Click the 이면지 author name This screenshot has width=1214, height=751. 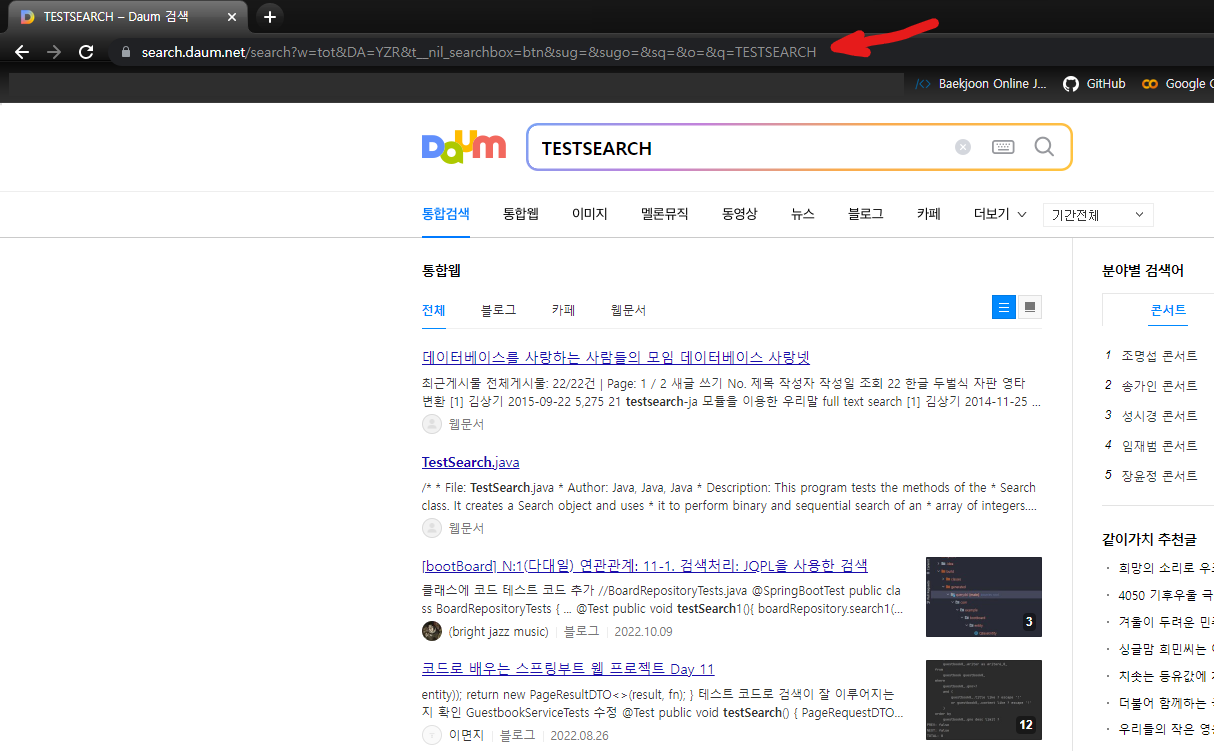pyautogui.click(x=466, y=735)
